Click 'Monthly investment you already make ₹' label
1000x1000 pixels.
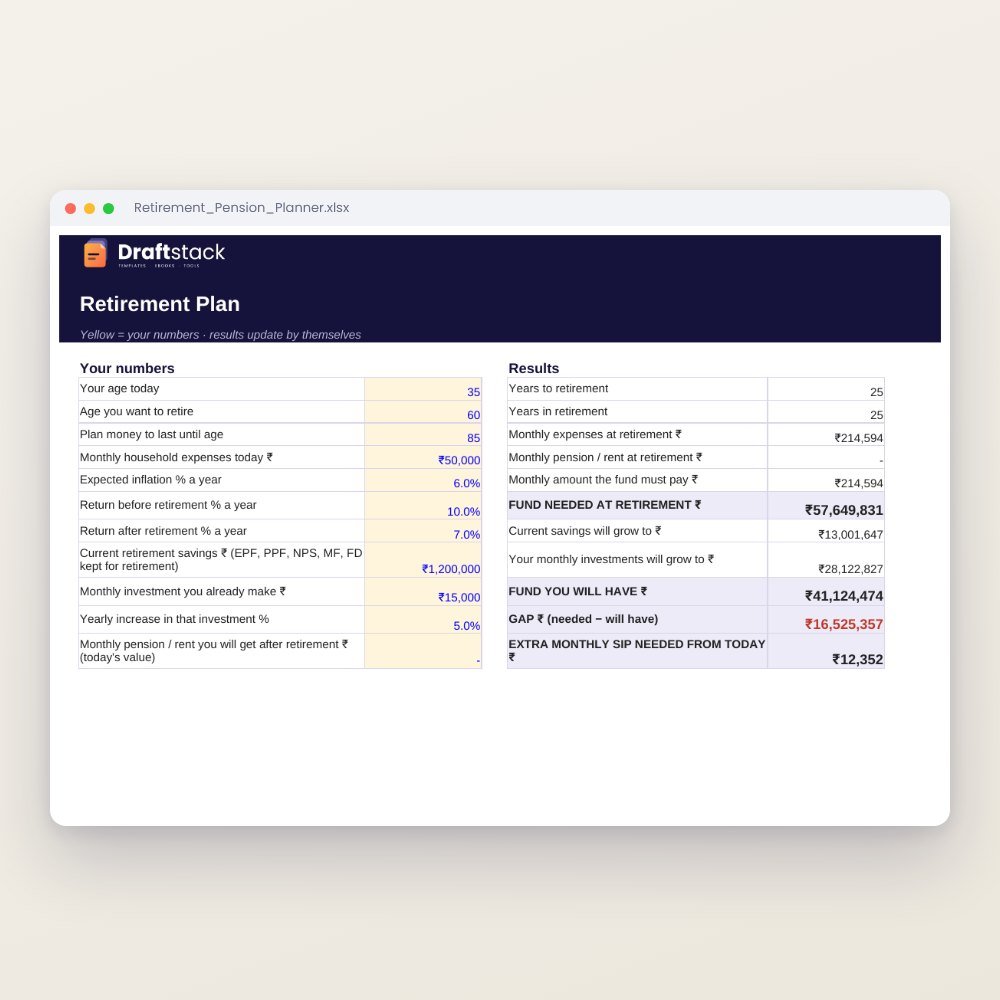pyautogui.click(x=182, y=592)
